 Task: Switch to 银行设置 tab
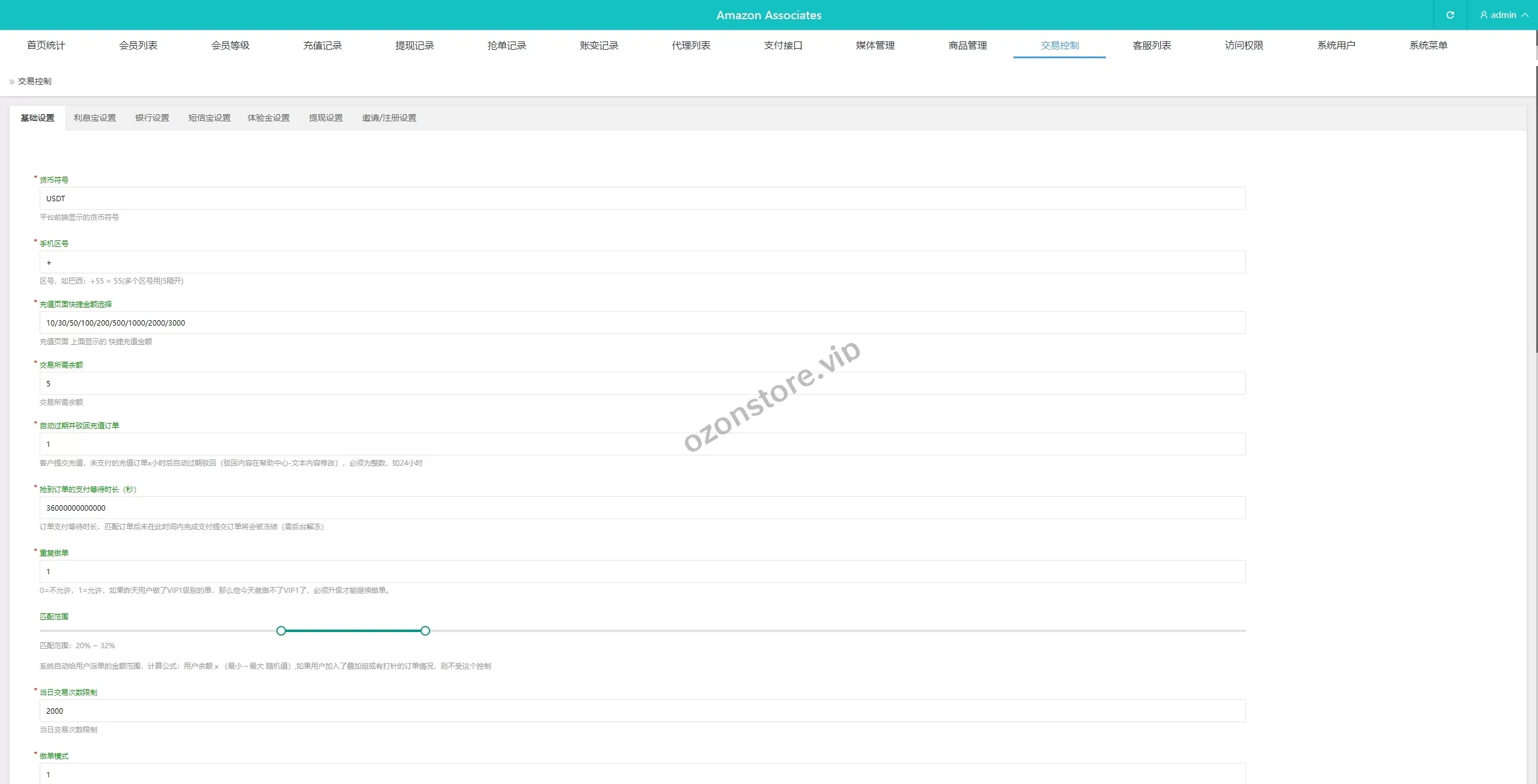[152, 118]
